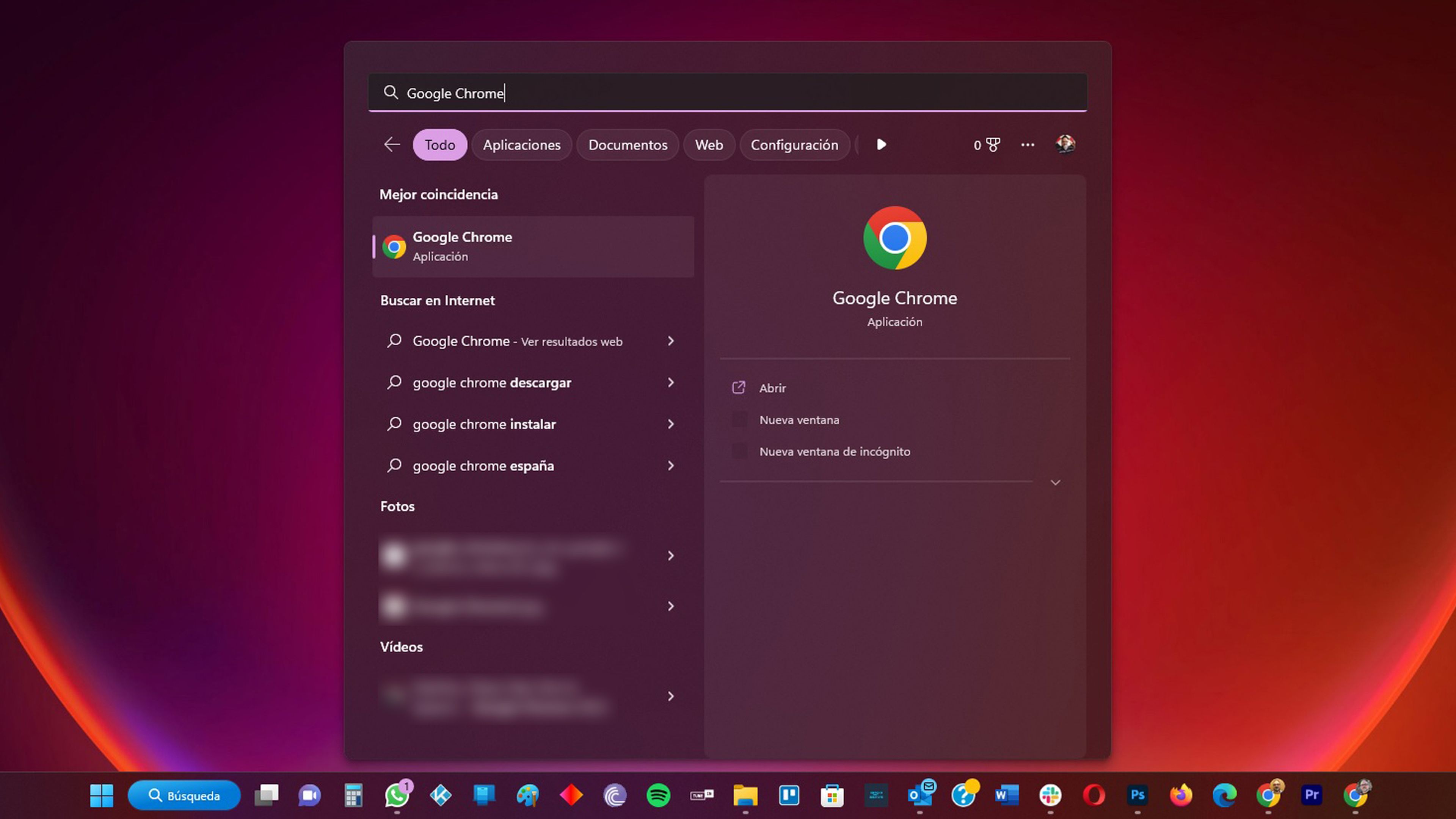Open the Paint palette icon in taskbar

click(x=527, y=795)
